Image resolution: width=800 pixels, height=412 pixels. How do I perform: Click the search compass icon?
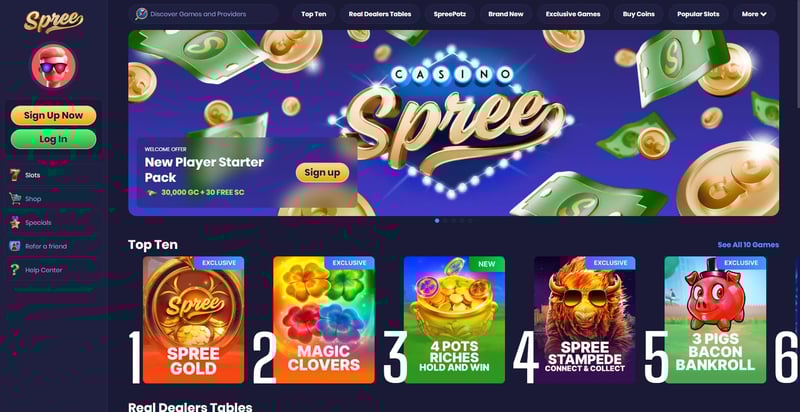[141, 14]
